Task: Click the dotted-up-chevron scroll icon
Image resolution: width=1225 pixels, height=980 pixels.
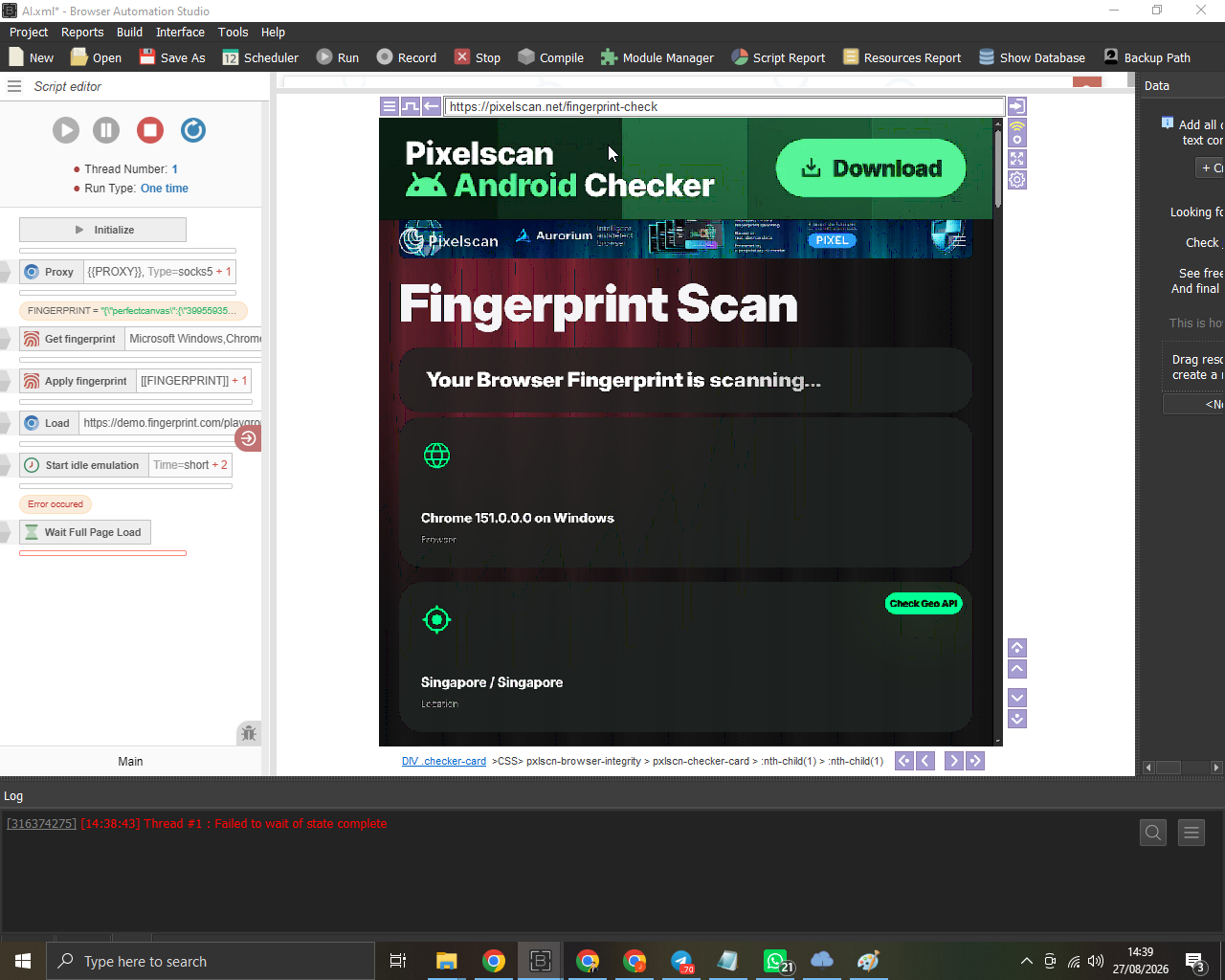Action: 1018,648
